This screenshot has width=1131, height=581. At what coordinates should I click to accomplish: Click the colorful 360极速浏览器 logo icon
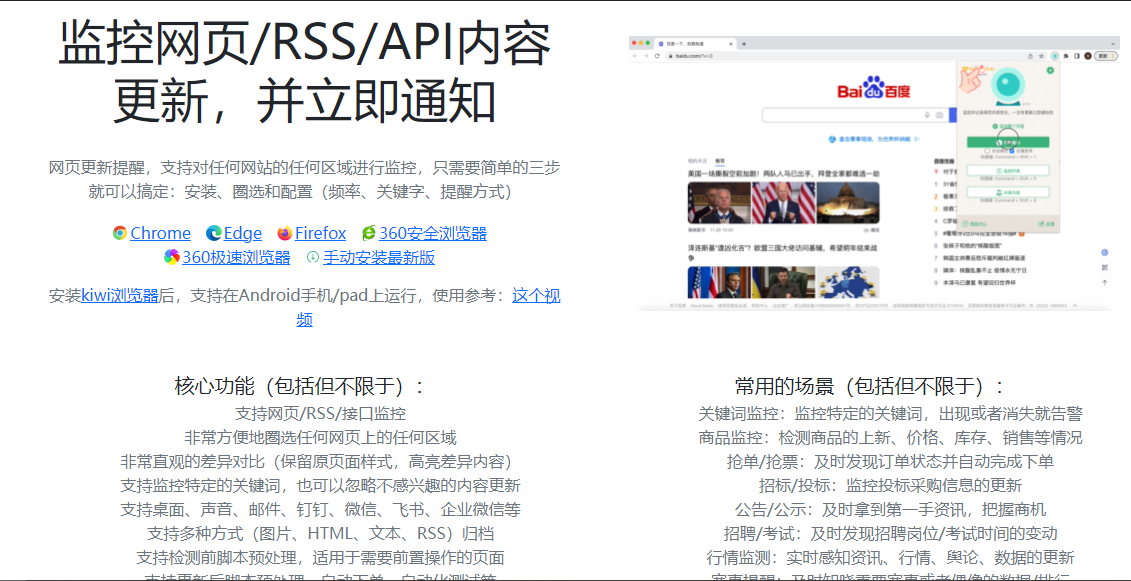tap(172, 257)
